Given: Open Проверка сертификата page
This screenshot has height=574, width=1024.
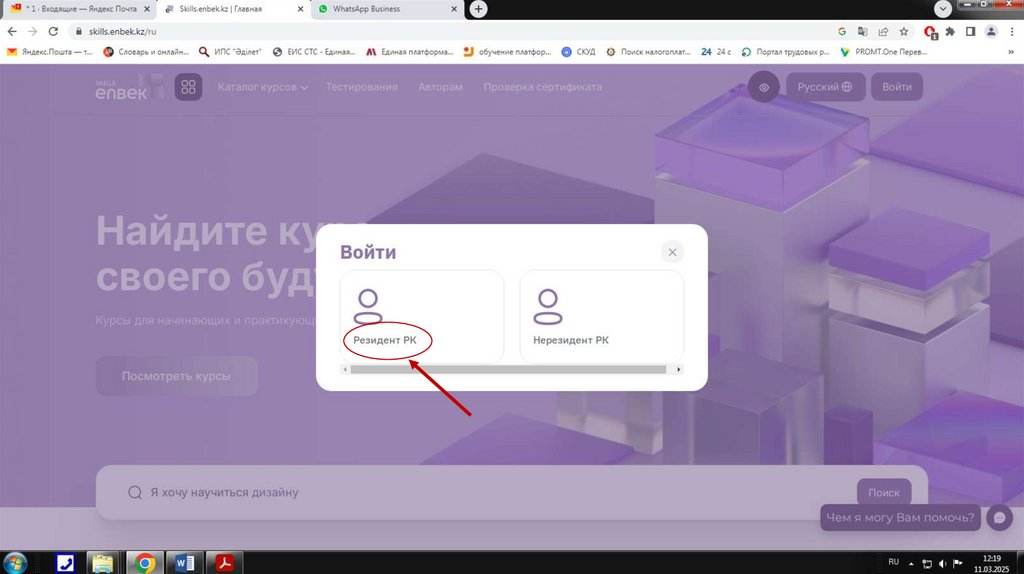Looking at the screenshot, I should pyautogui.click(x=543, y=87).
